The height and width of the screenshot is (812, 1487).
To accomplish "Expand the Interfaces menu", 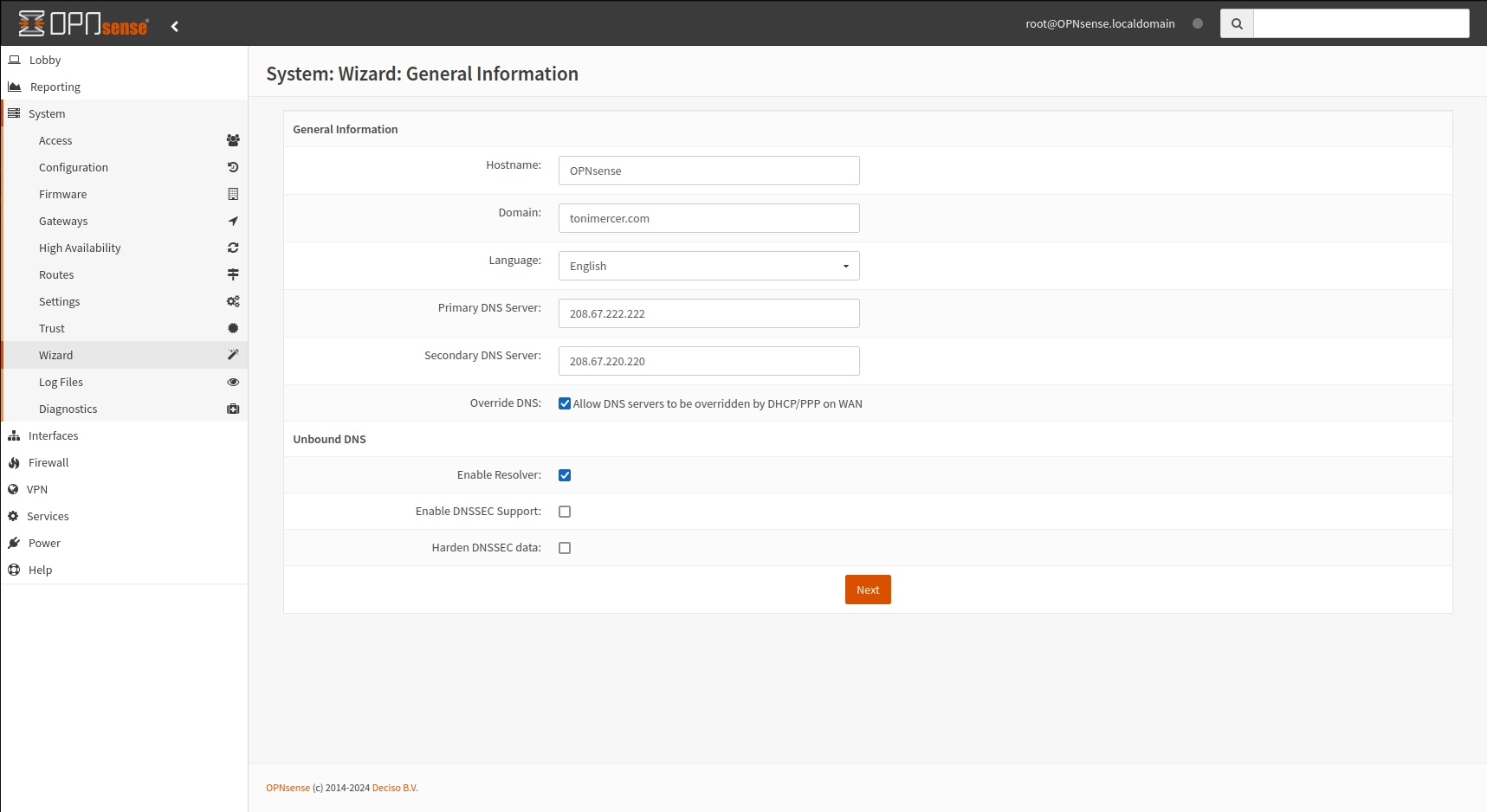I will [x=124, y=435].
